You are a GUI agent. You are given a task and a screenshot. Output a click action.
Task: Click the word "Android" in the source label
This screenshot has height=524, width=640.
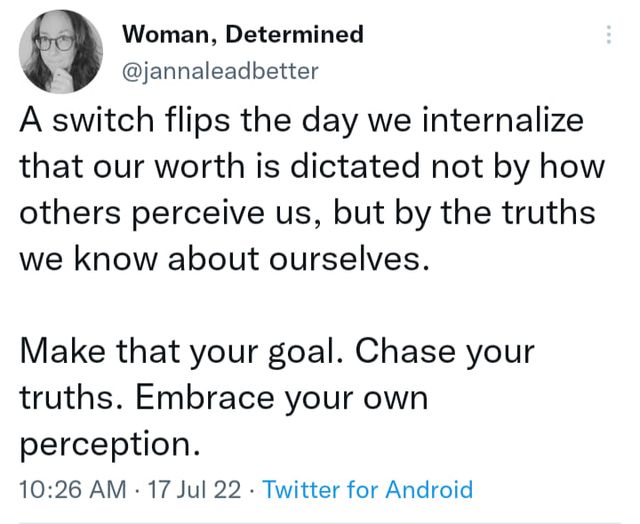point(429,490)
